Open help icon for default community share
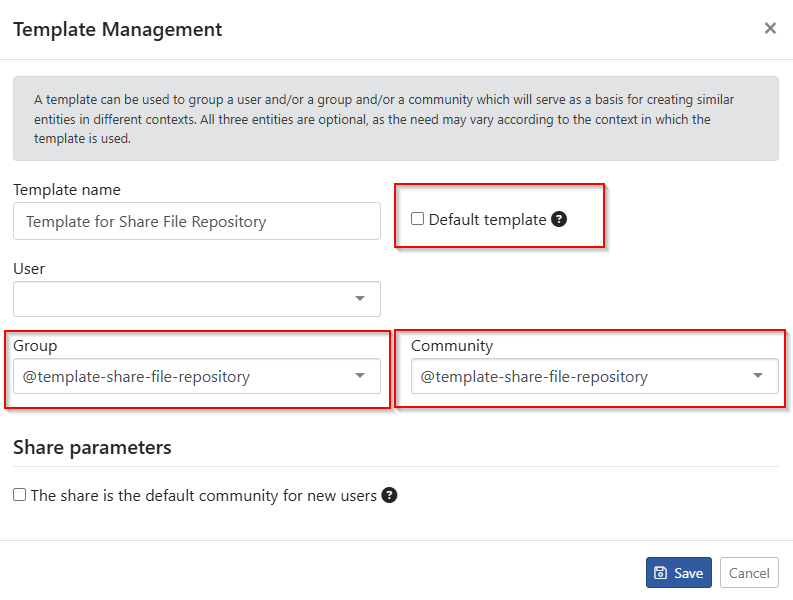 click(389, 495)
